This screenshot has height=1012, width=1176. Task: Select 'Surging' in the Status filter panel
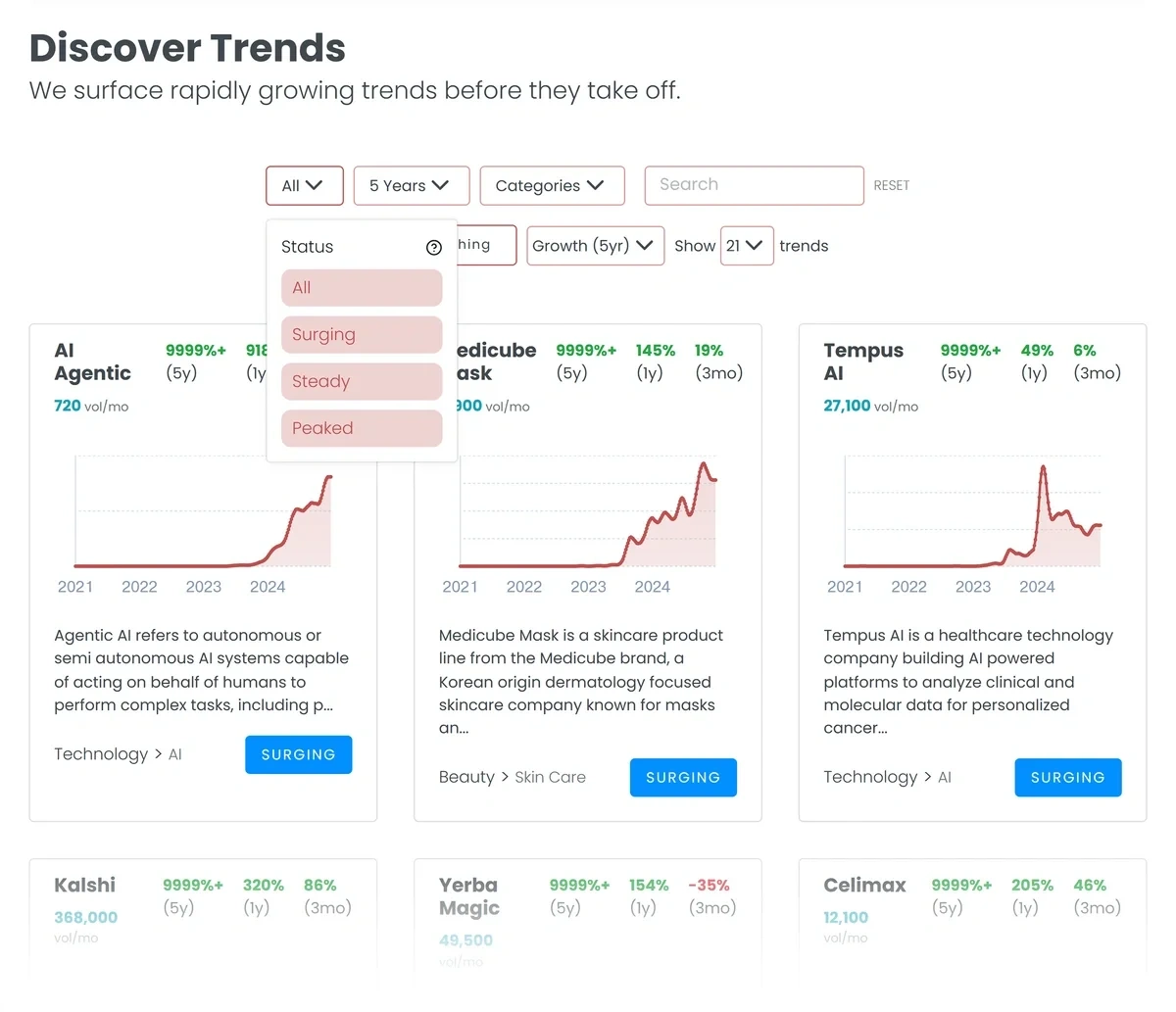click(361, 334)
